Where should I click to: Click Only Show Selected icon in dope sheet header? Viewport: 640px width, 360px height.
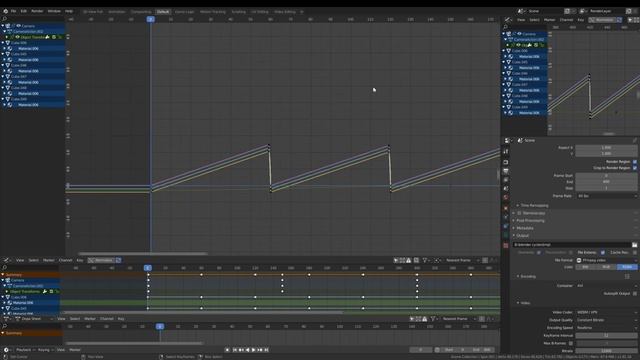(412, 319)
